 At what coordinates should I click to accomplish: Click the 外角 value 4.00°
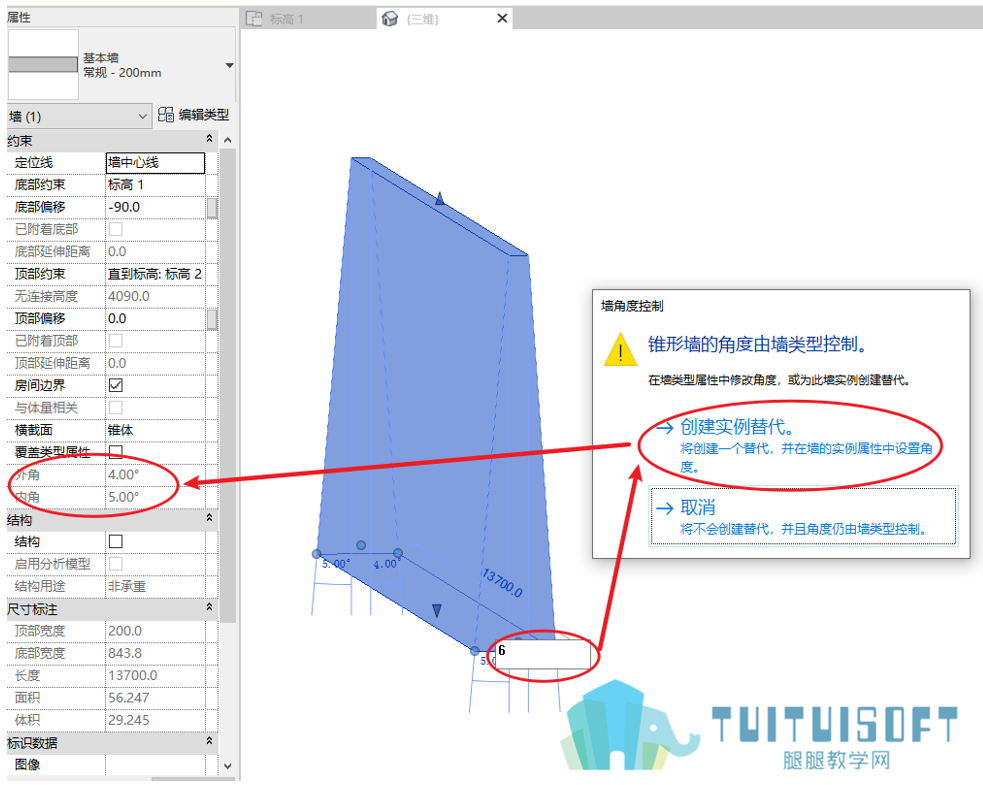coord(155,475)
